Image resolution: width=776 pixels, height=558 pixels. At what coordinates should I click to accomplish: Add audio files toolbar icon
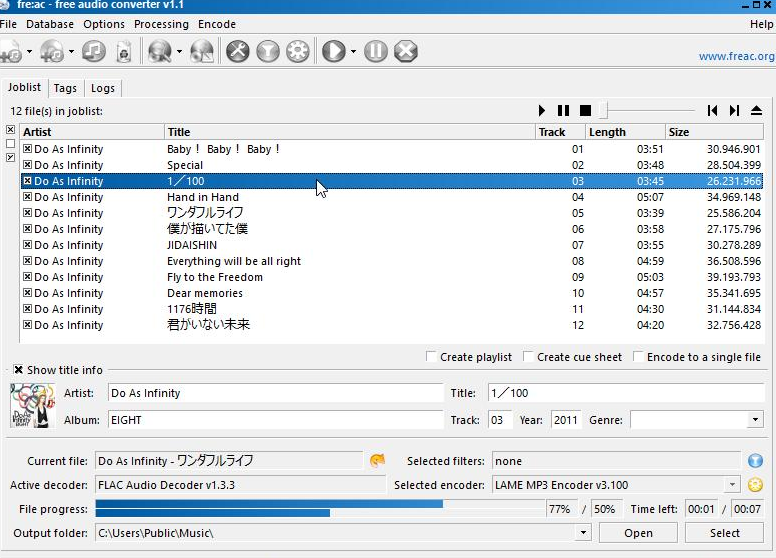pyautogui.click(x=11, y=51)
